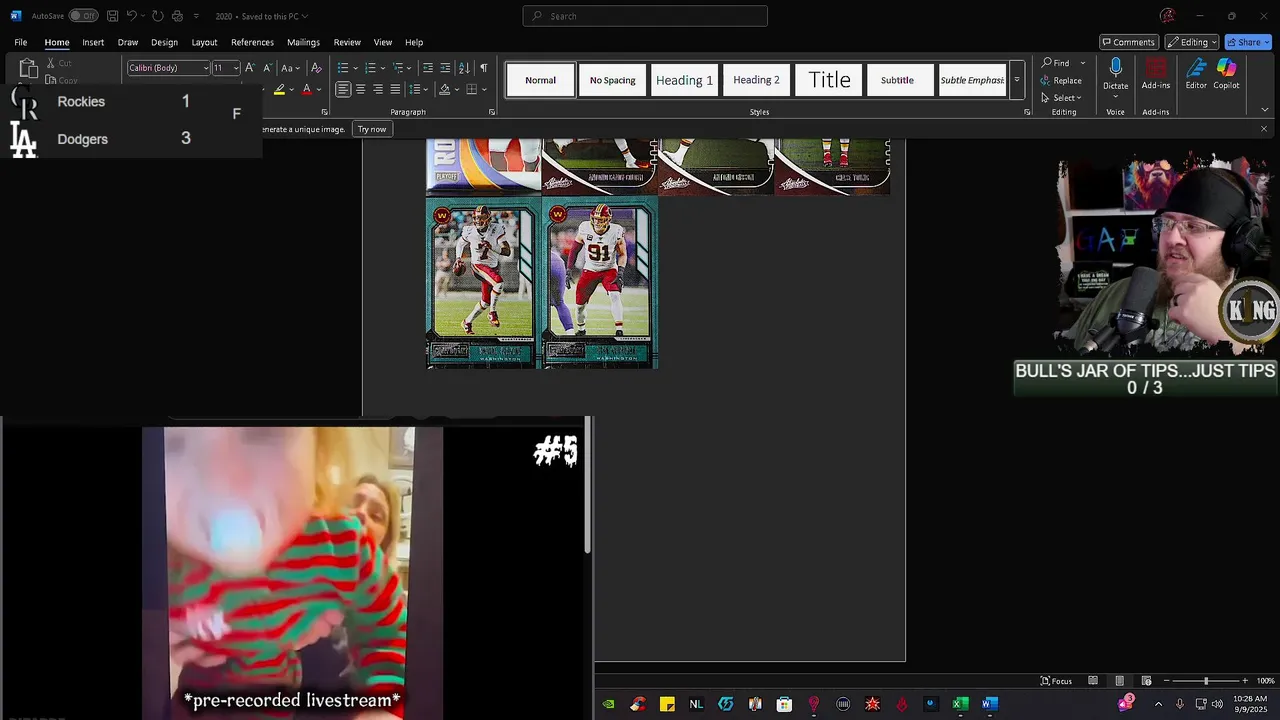Click the Search box in title bar
This screenshot has height=720, width=1280.
pos(645,16)
